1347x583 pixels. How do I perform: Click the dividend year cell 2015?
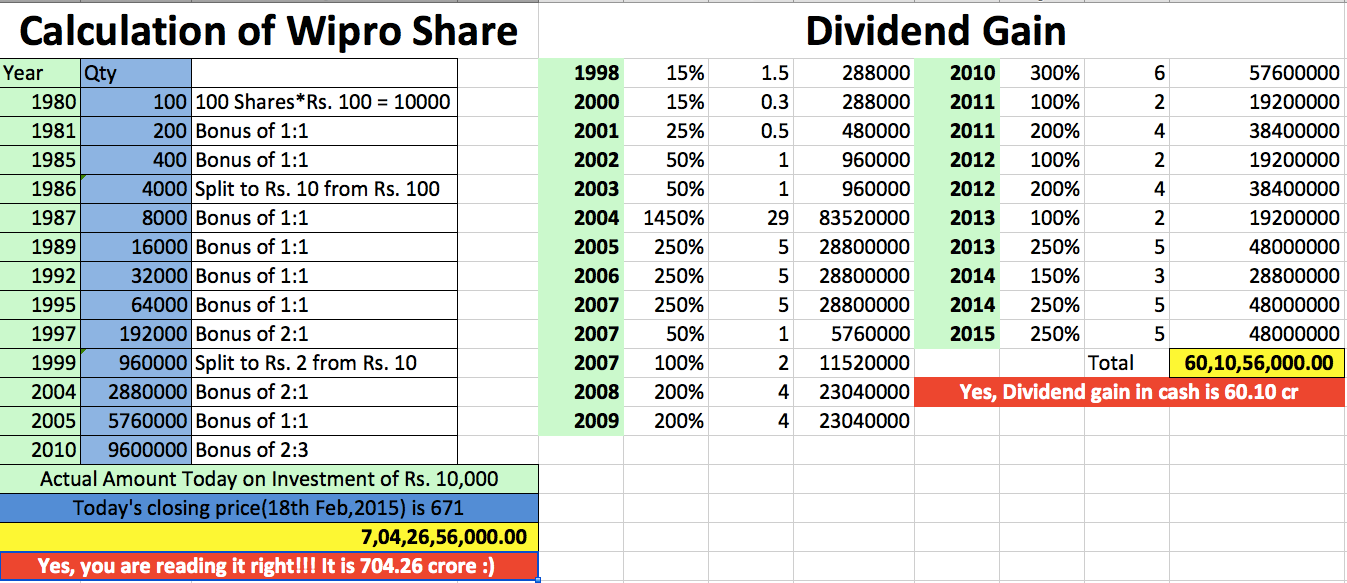tap(957, 334)
